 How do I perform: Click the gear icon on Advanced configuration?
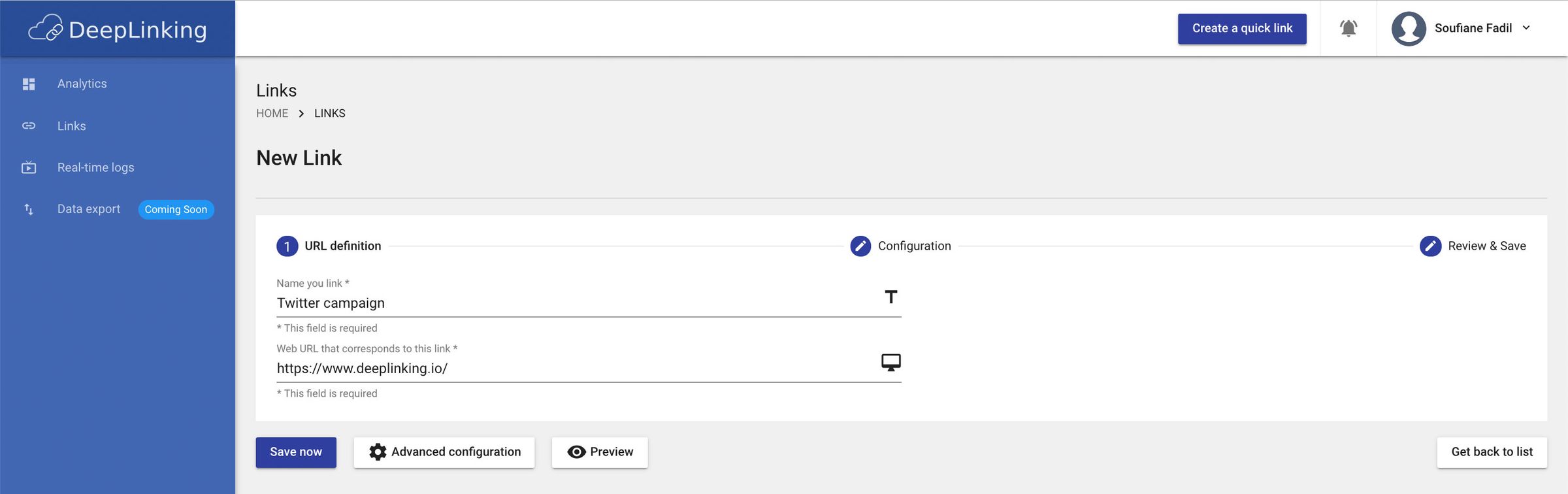(x=378, y=452)
